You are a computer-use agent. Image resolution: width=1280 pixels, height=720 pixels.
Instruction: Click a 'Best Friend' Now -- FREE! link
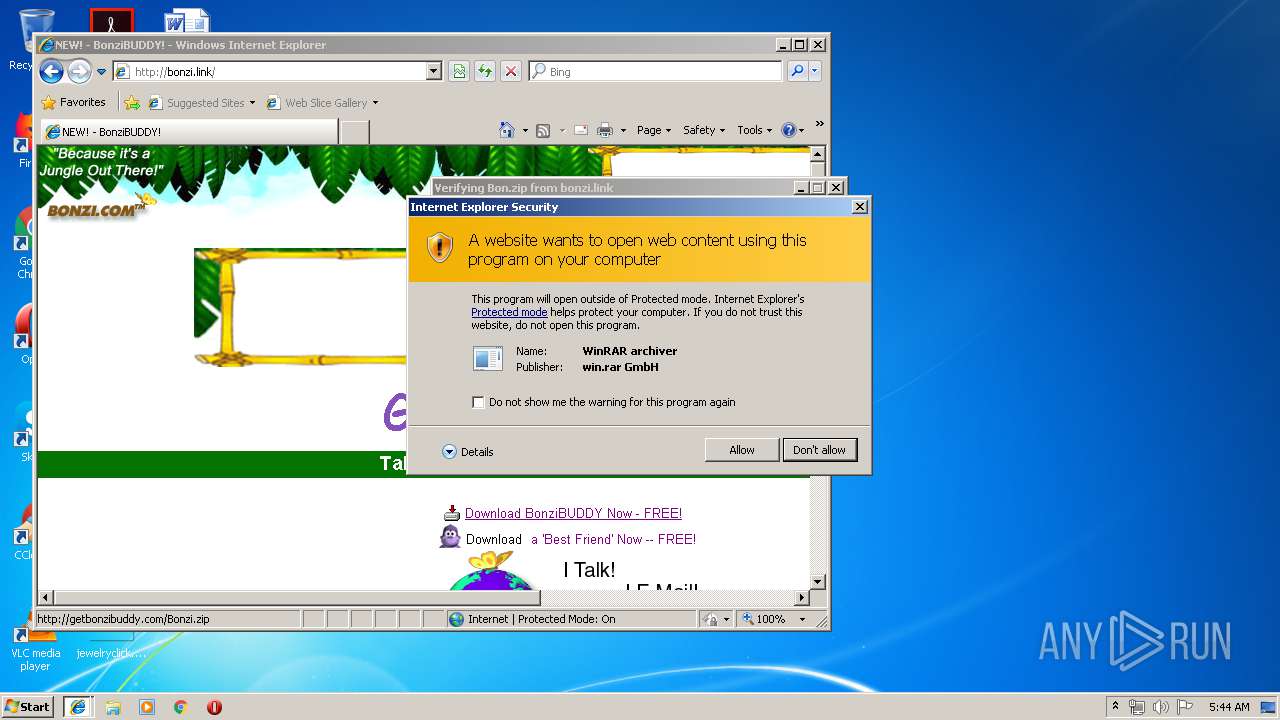click(x=613, y=539)
